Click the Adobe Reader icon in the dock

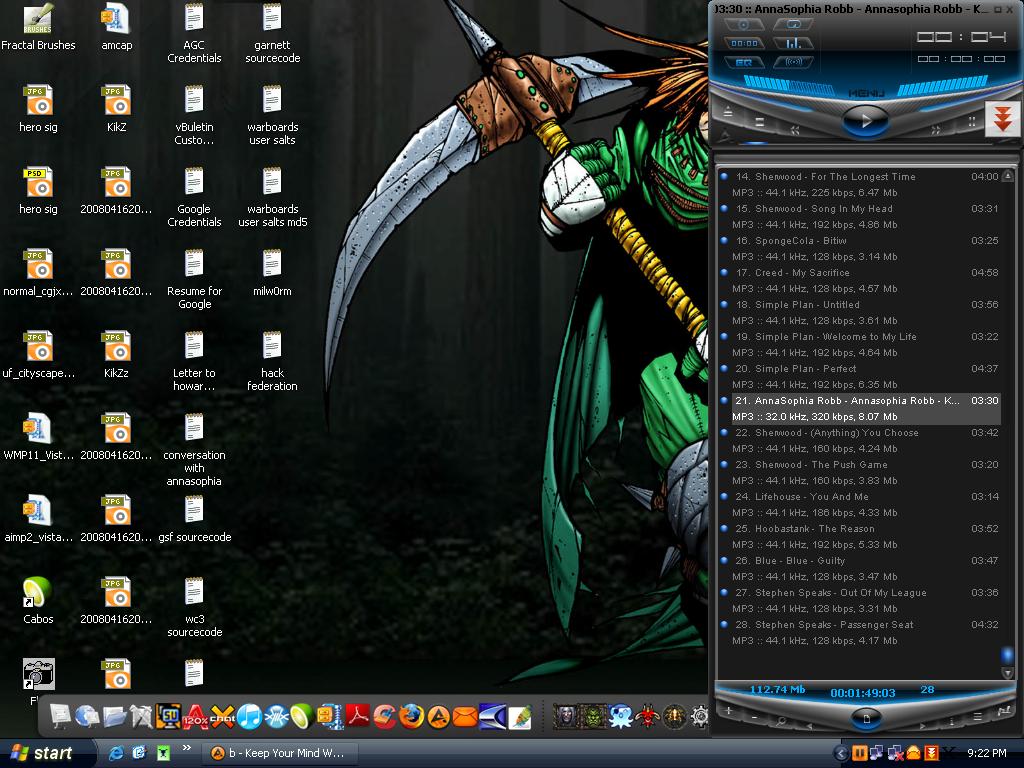358,716
